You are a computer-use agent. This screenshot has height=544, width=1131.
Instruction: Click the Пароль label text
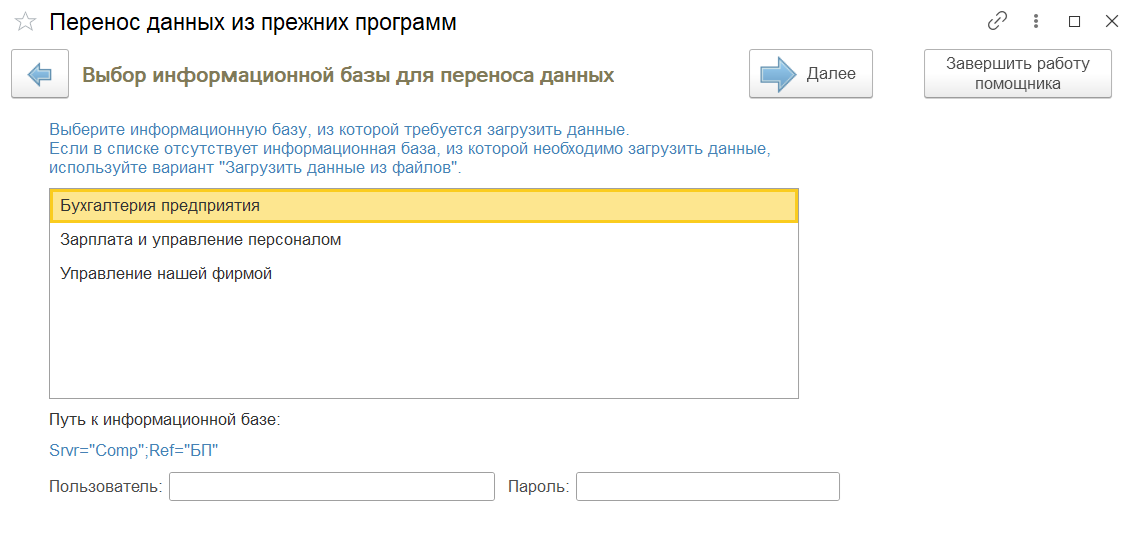(538, 487)
